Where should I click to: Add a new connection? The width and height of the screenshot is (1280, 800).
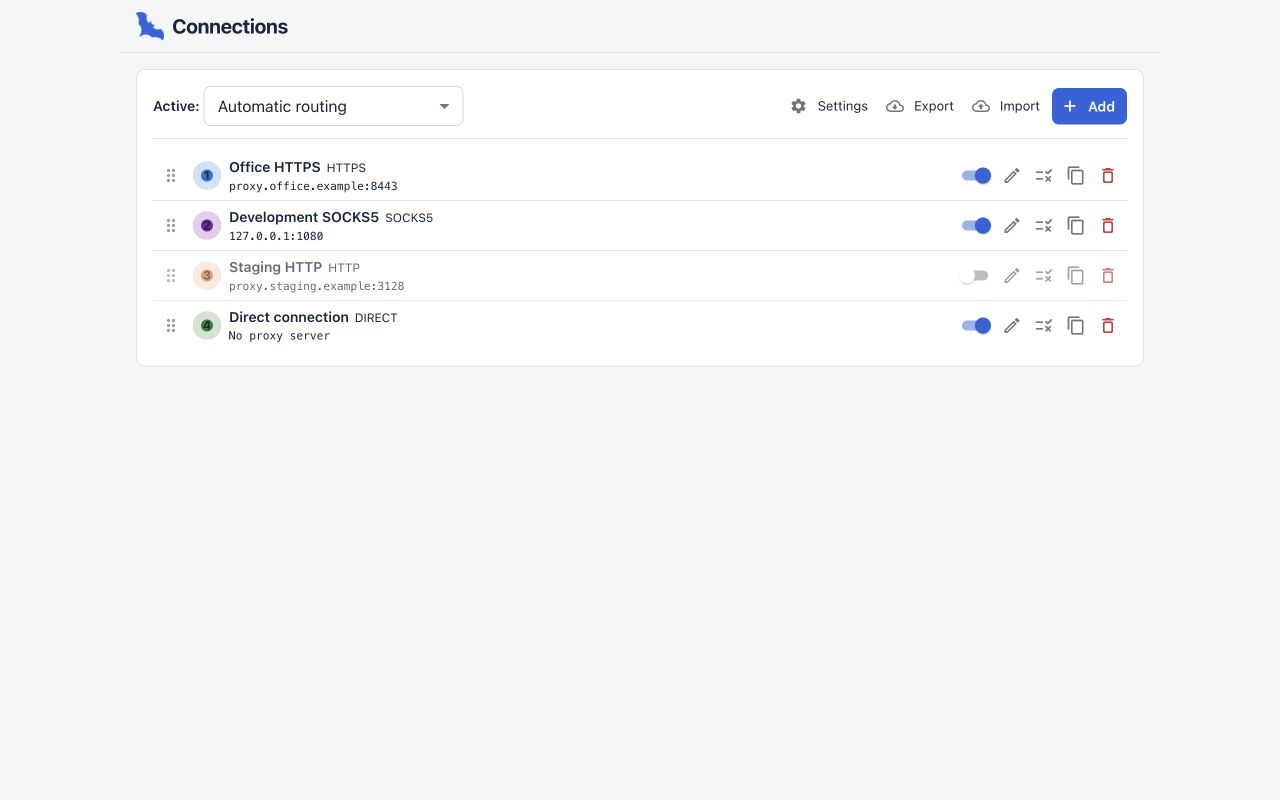(x=1089, y=106)
